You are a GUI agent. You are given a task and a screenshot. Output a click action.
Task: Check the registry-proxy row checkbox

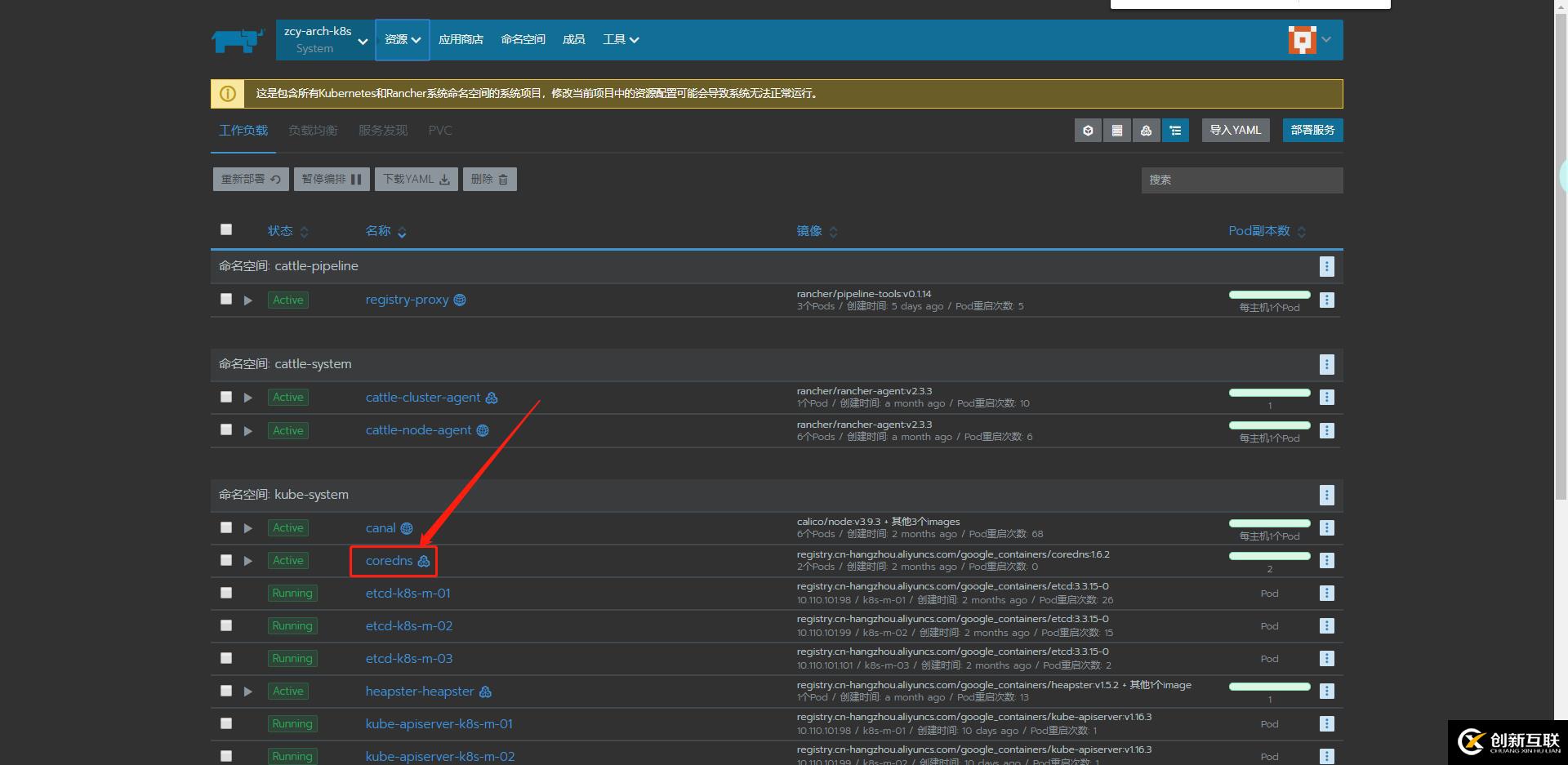(x=226, y=299)
